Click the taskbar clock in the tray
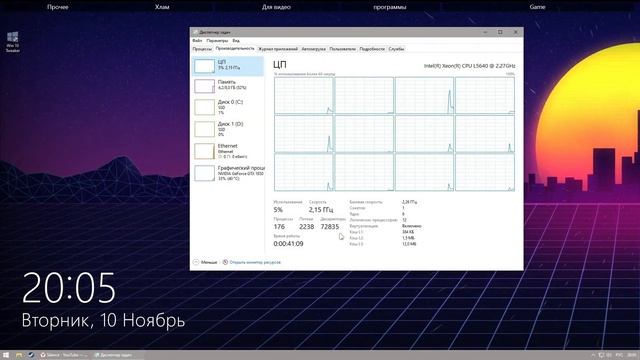Screen dimensions: 640x360 pos(632,355)
